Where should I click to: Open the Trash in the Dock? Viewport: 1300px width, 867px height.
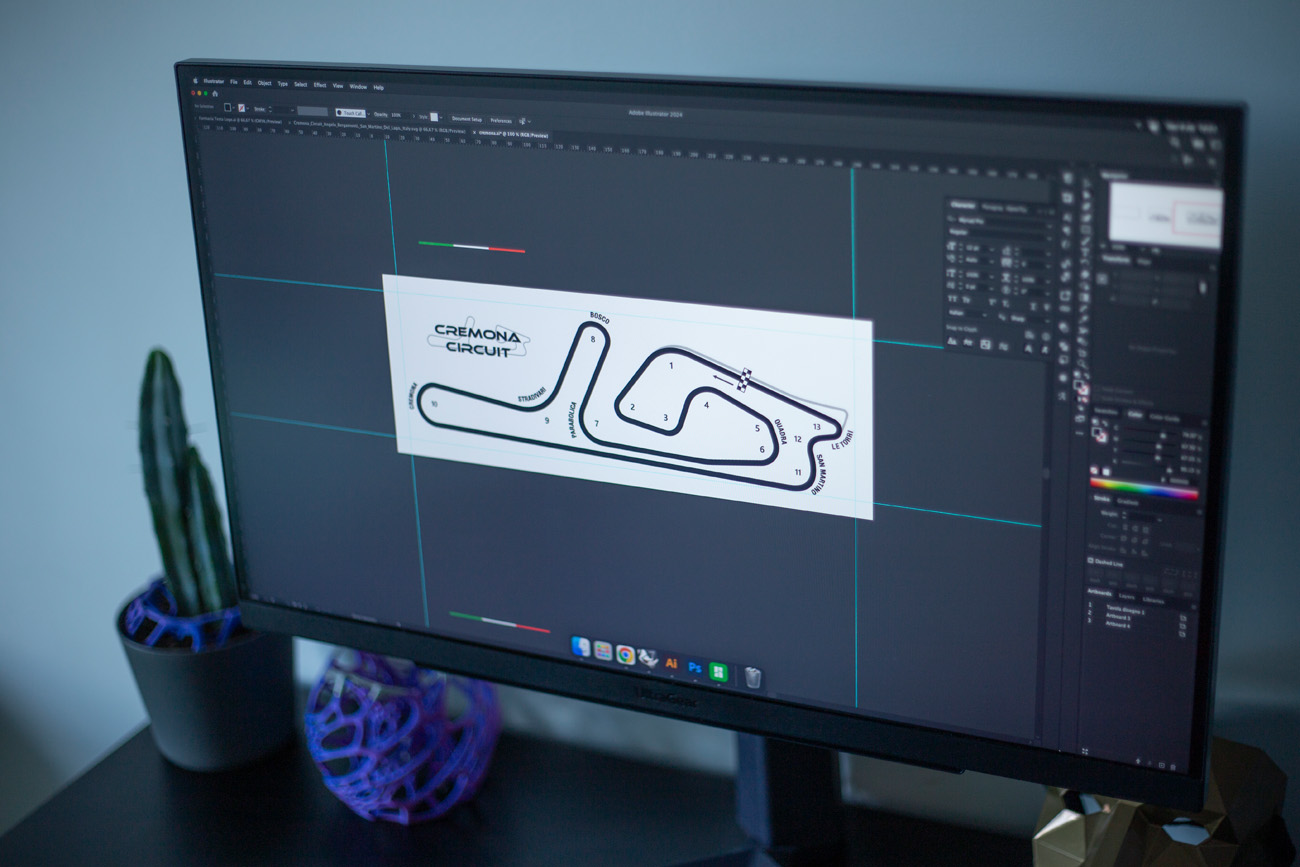click(753, 677)
